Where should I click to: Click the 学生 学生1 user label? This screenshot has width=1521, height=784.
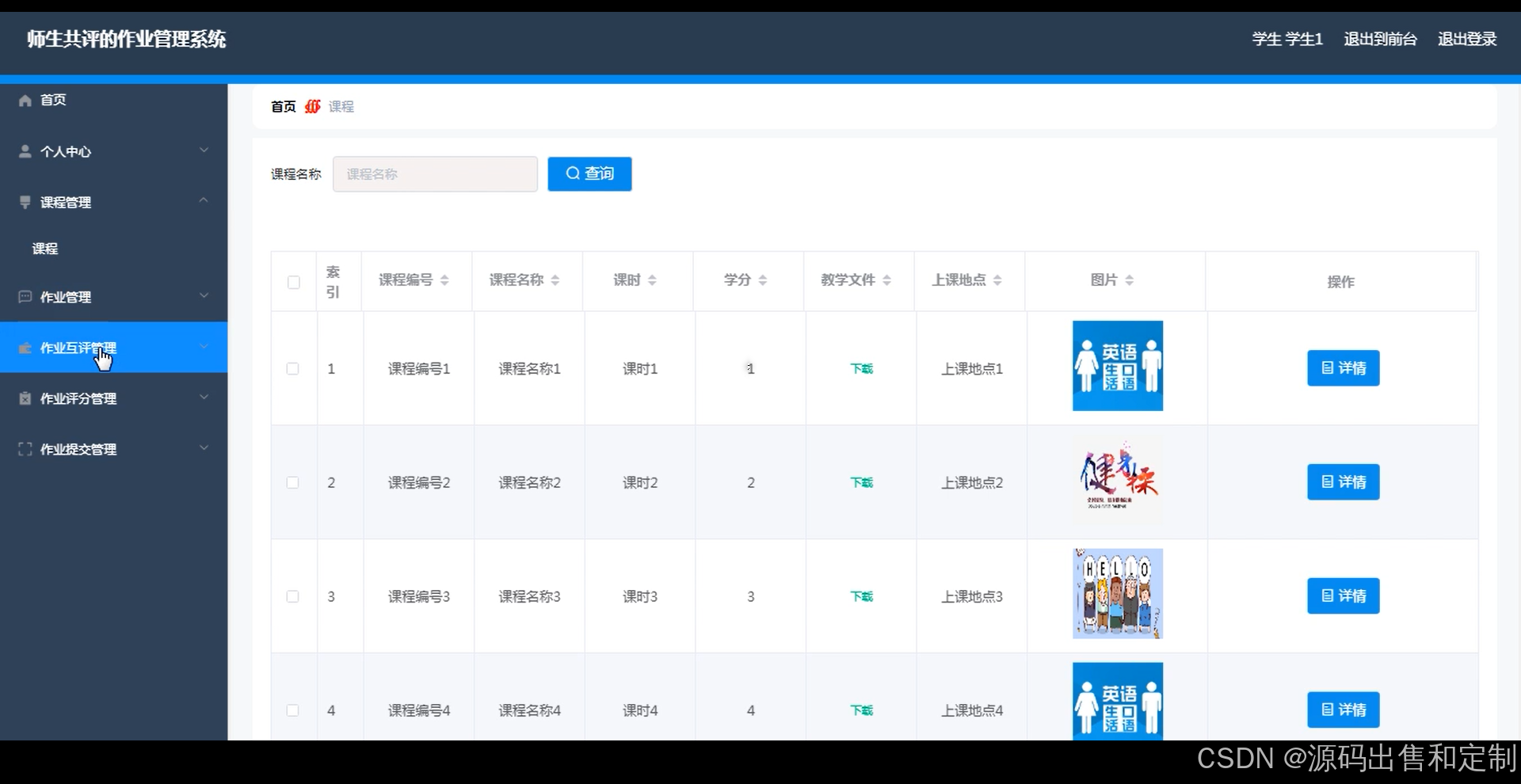[1287, 39]
